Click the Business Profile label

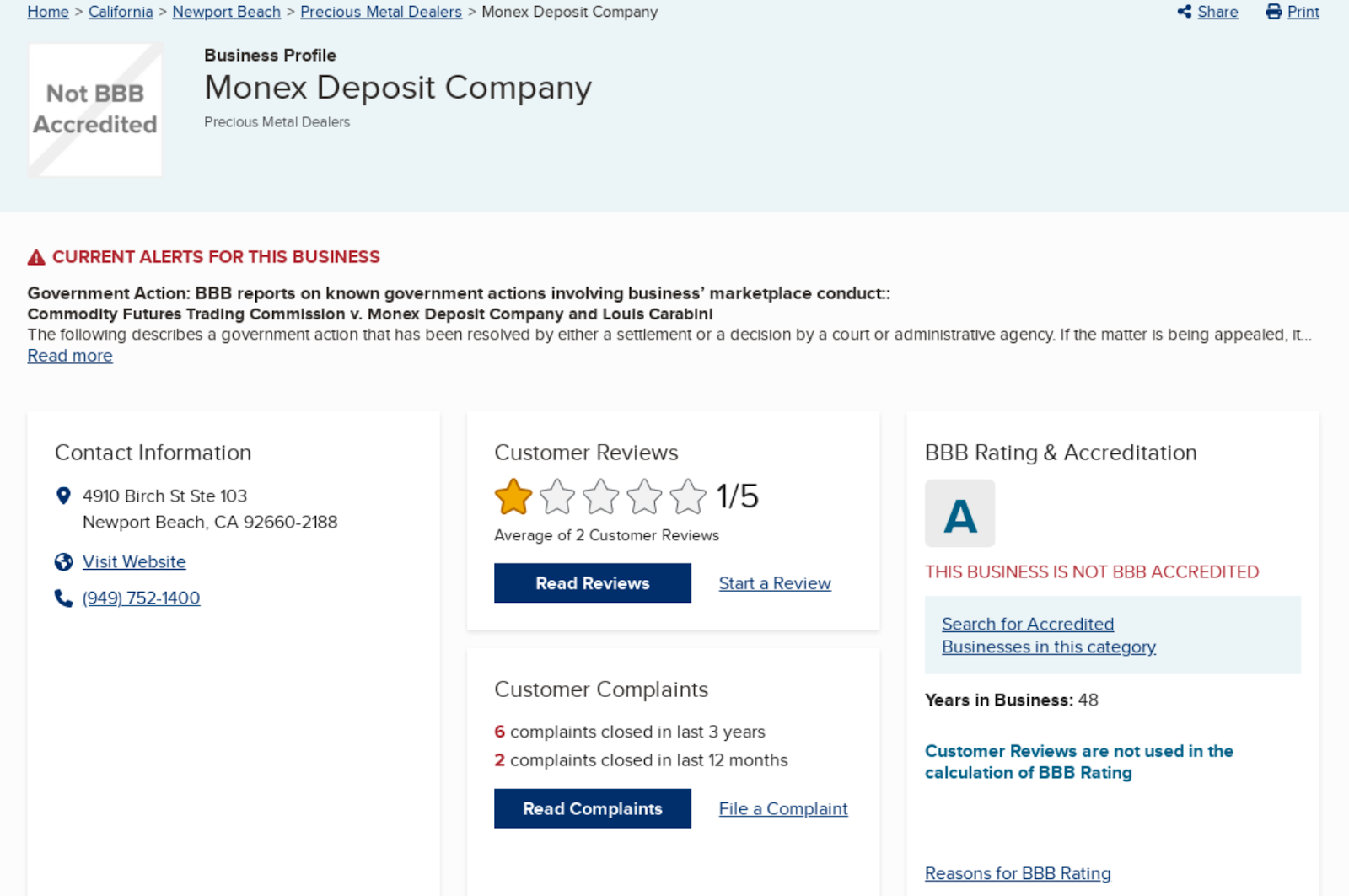click(x=270, y=56)
